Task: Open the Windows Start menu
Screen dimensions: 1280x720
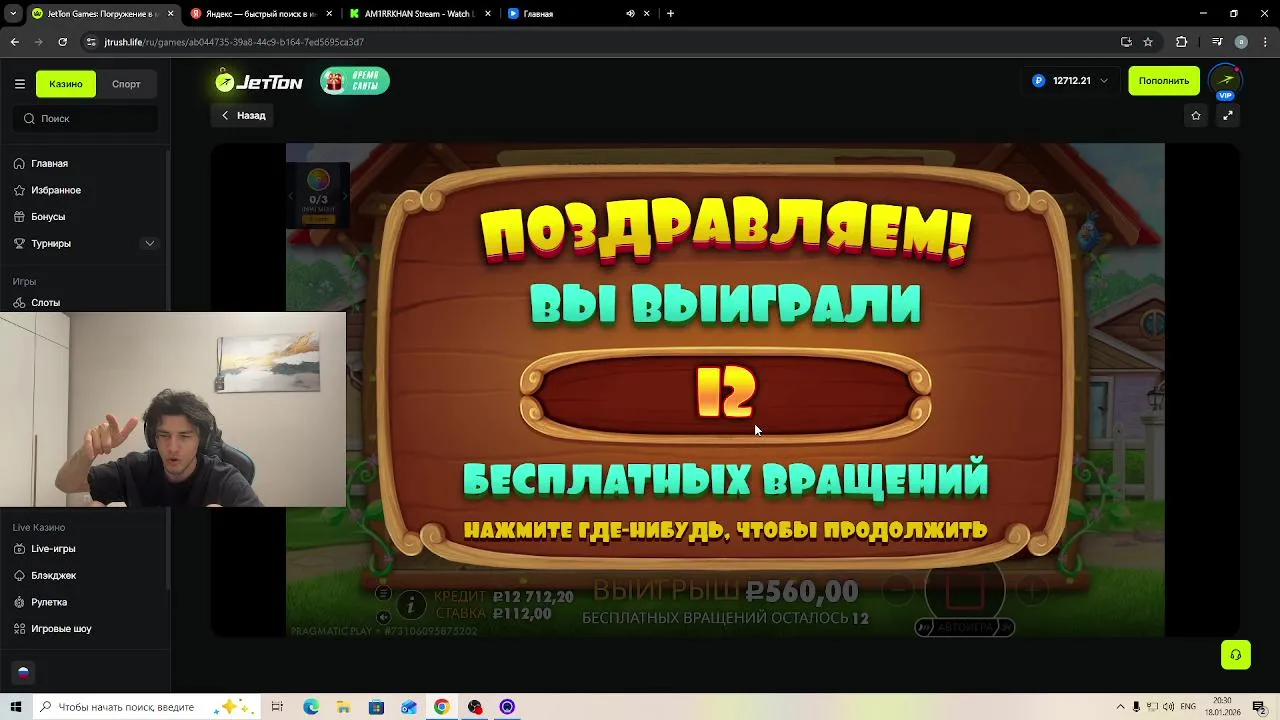Action: tap(15, 707)
